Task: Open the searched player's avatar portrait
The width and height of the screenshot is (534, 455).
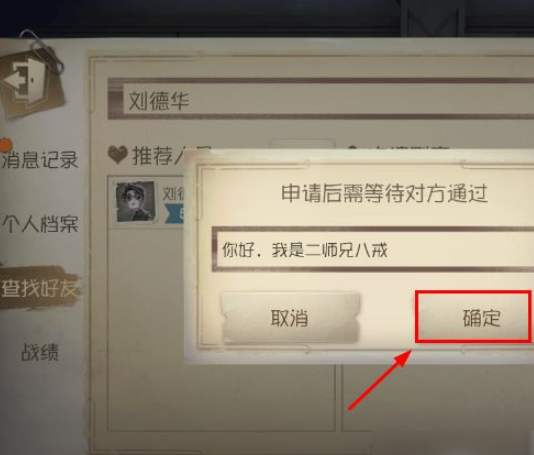Action: (x=136, y=202)
